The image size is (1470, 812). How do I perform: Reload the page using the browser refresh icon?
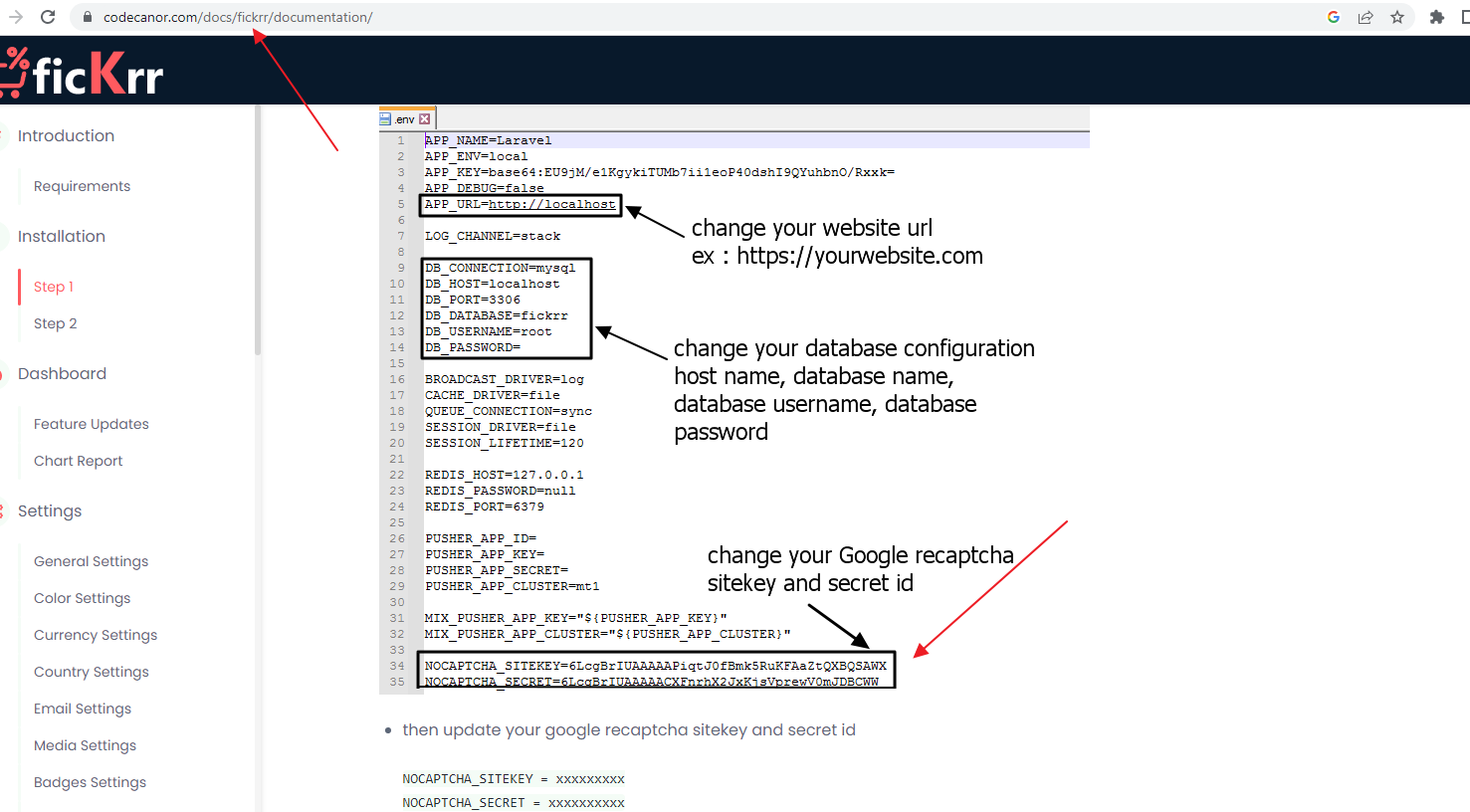[x=47, y=17]
